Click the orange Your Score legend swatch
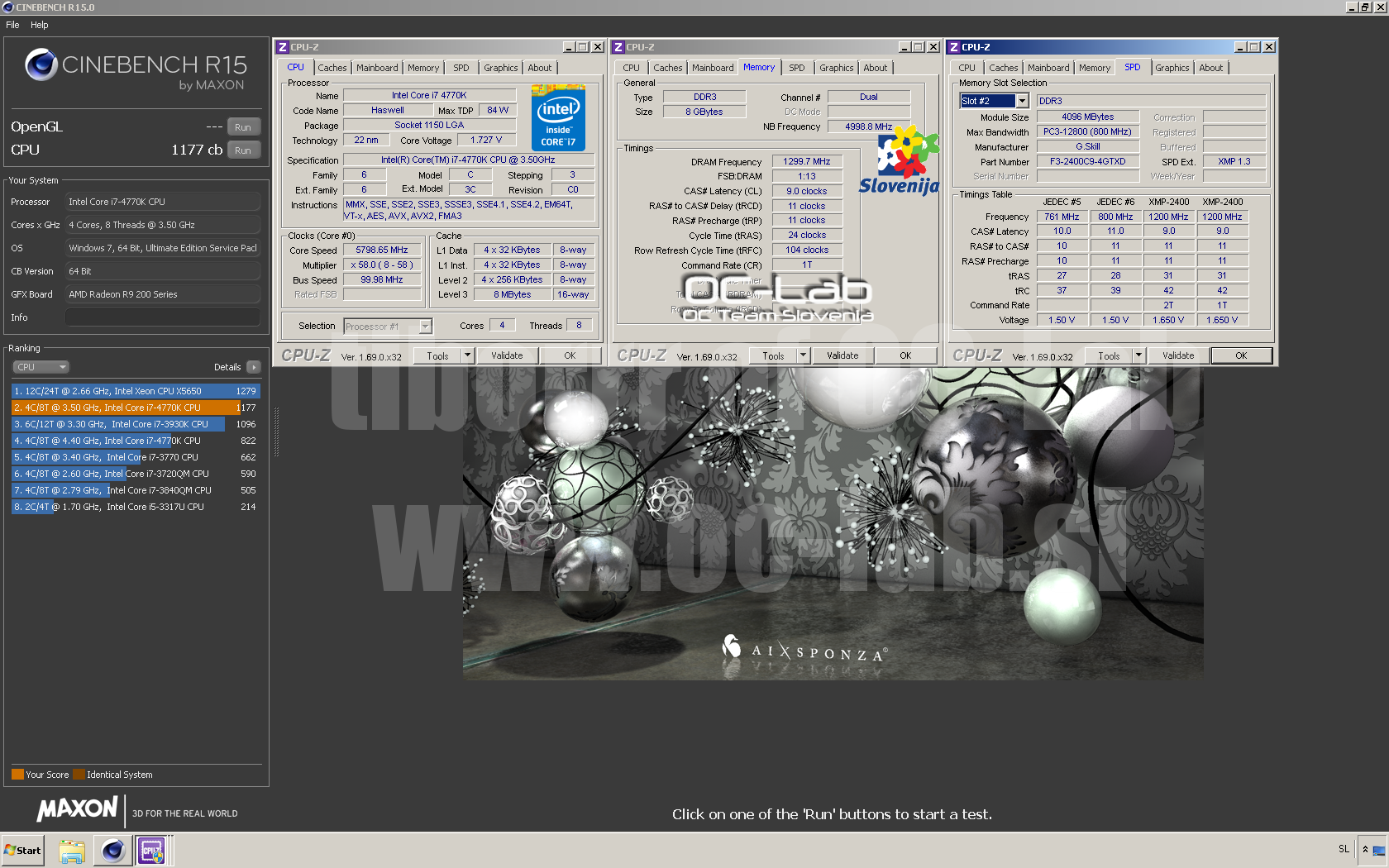 tap(17, 775)
